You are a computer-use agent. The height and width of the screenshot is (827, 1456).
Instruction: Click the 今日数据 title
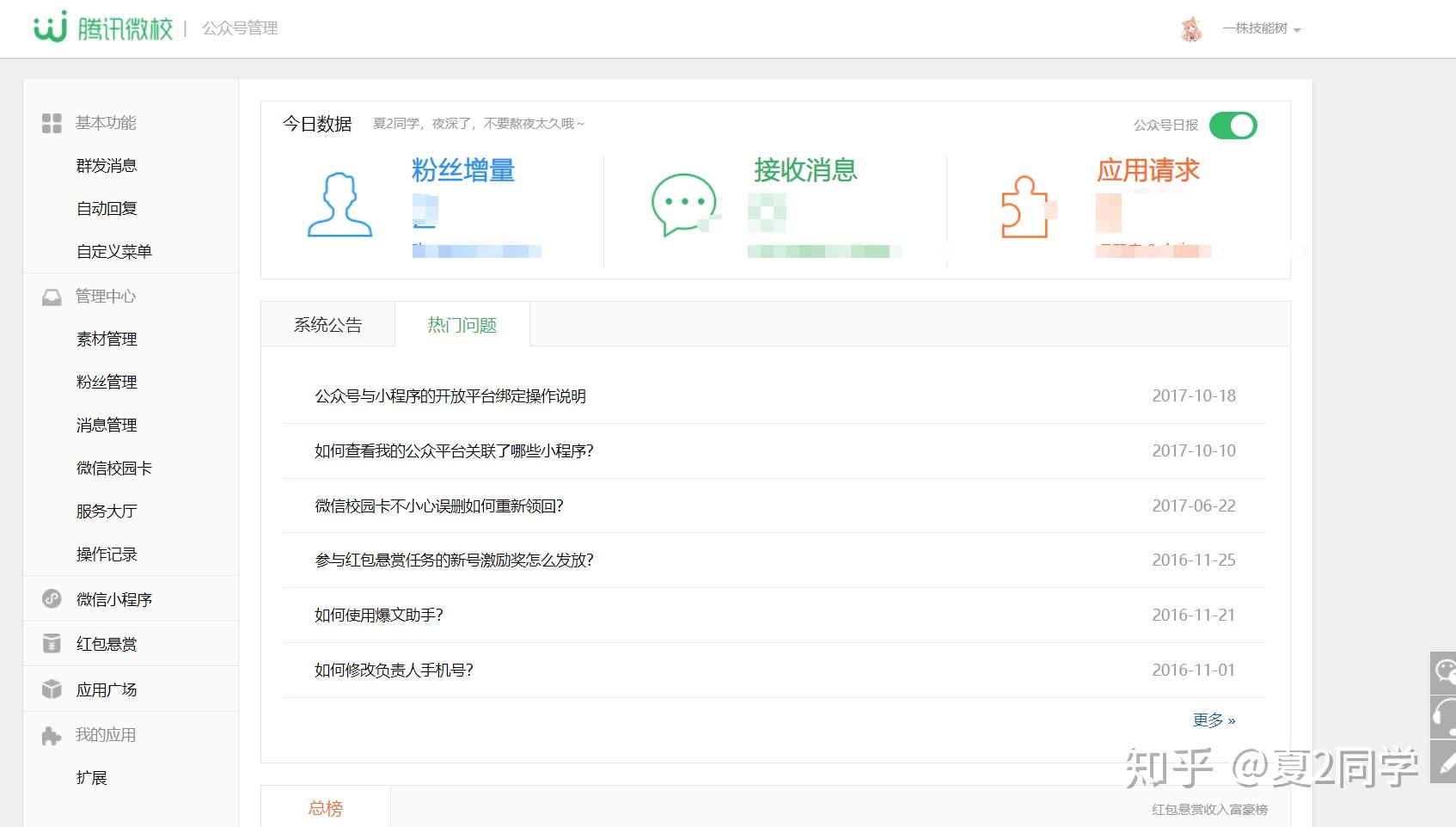pos(317,124)
